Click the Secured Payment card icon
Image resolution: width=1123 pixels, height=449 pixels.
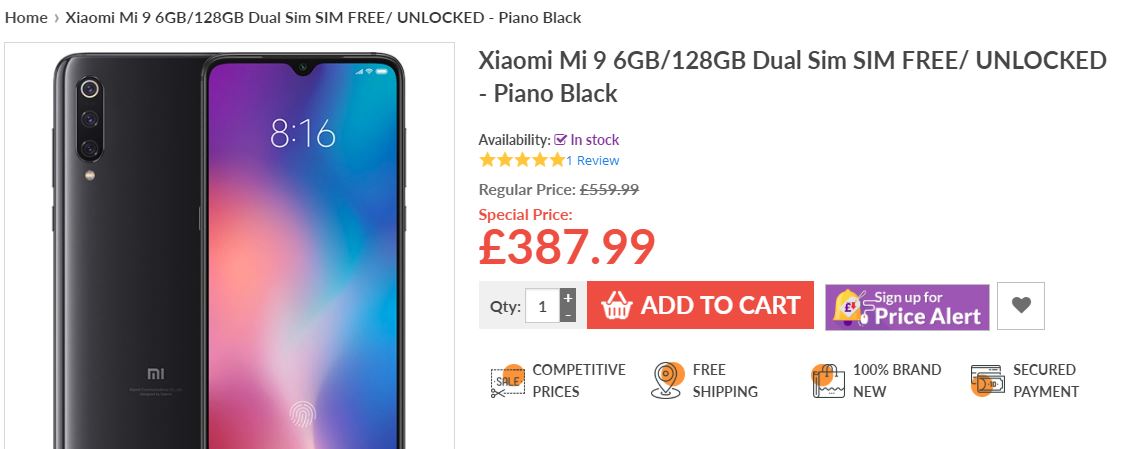point(988,380)
